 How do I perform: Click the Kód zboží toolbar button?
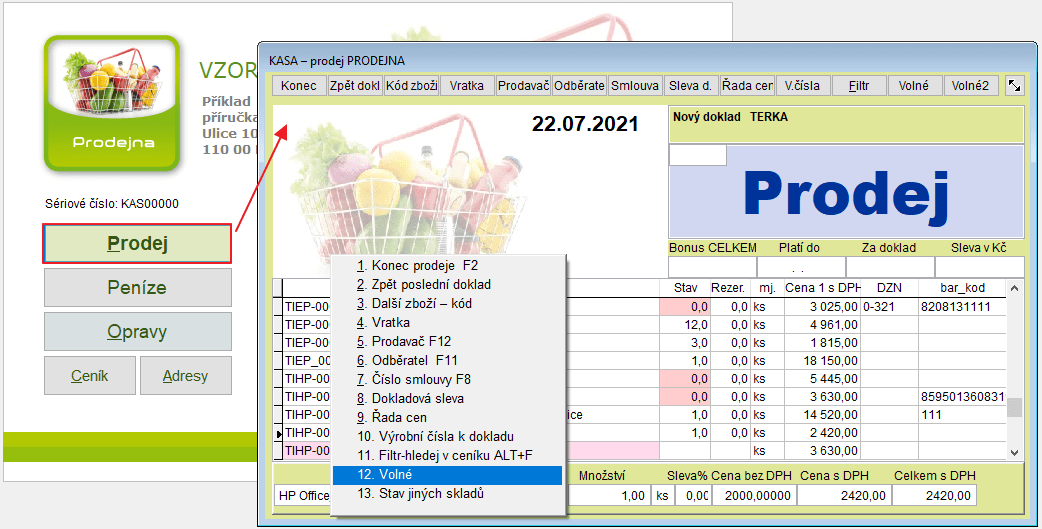pyautogui.click(x=411, y=86)
